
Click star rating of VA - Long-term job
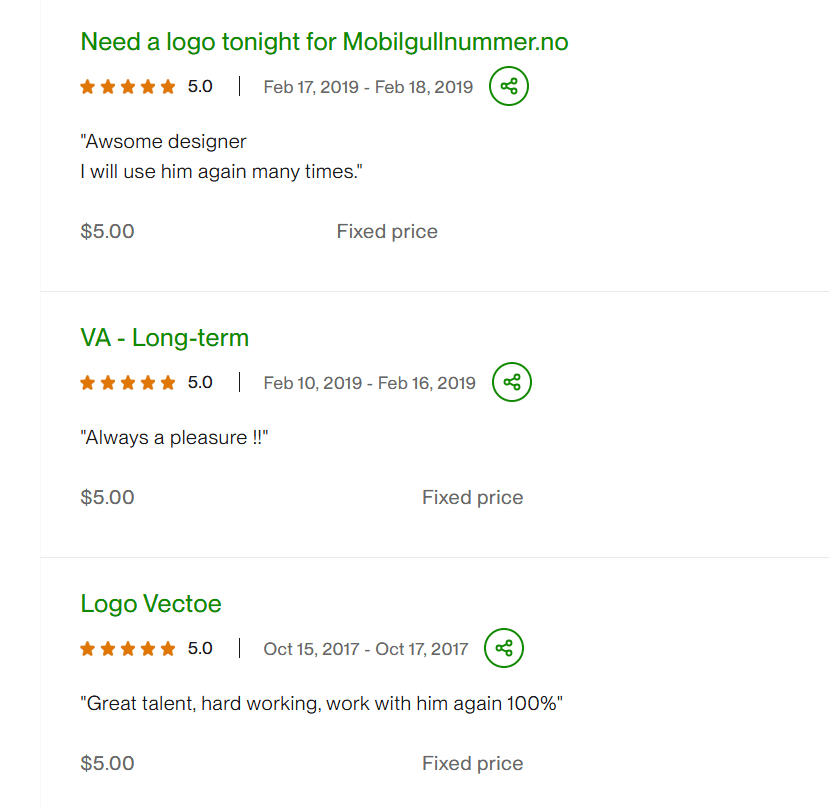(x=127, y=382)
